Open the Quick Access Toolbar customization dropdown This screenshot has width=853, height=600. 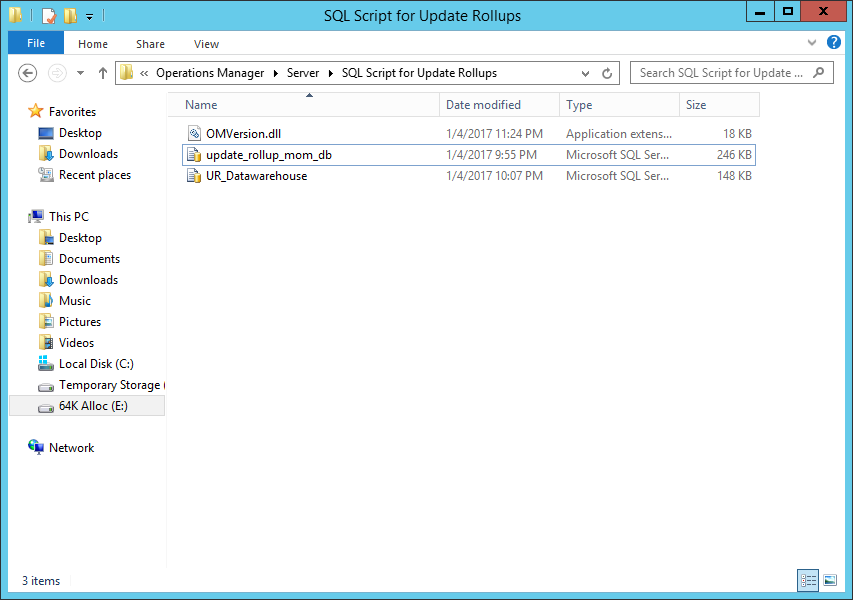point(88,15)
